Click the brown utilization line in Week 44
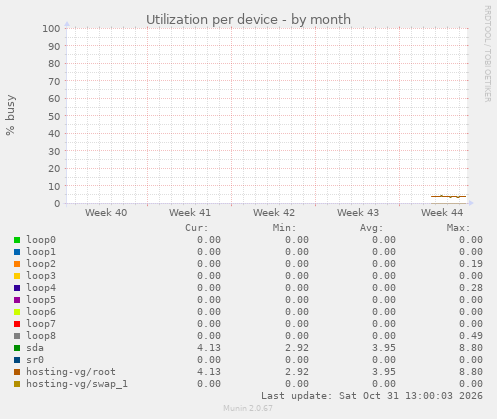Viewport: 497px width, 419px height. [x=448, y=196]
